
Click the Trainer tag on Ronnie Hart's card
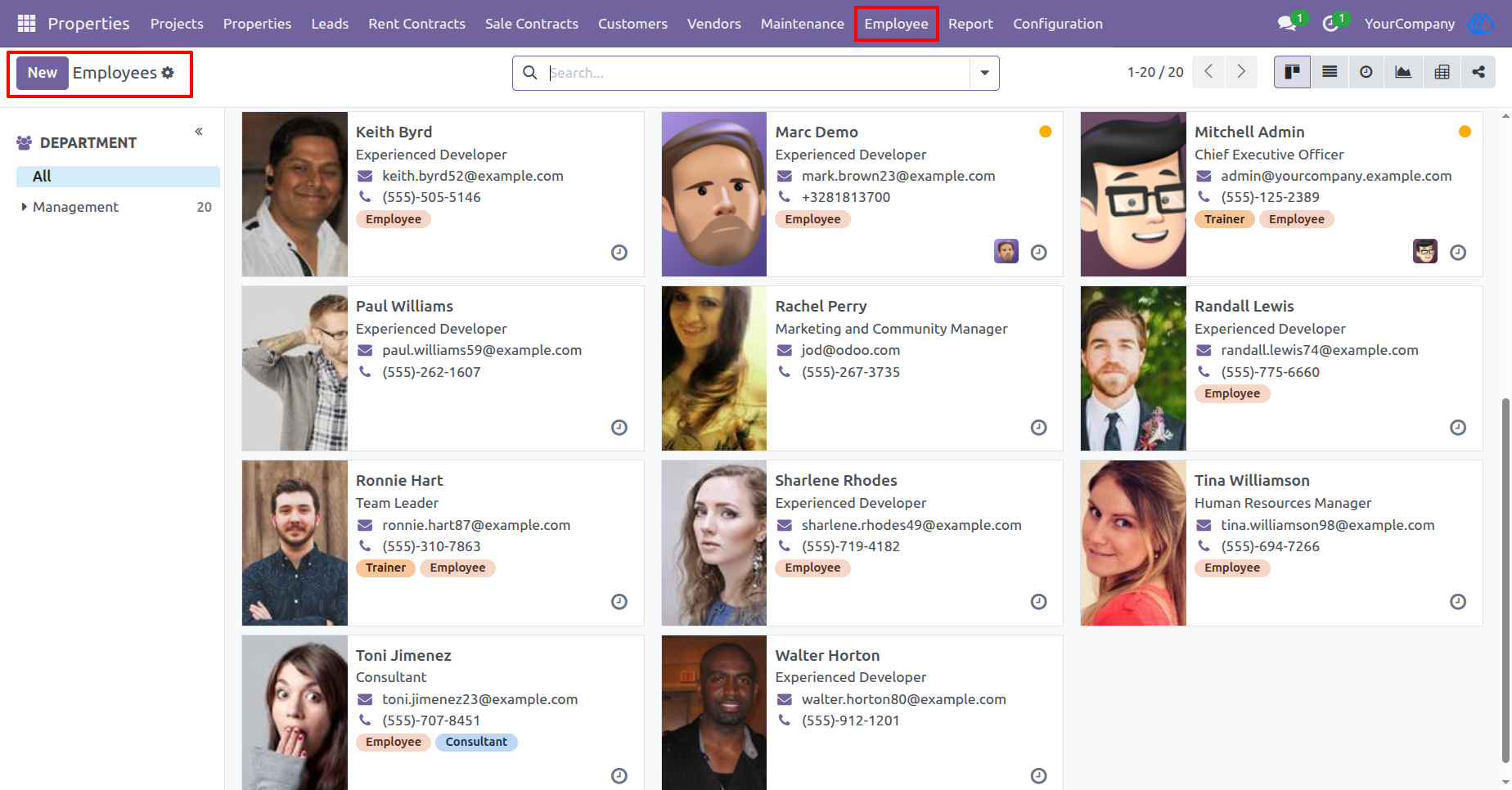click(385, 568)
